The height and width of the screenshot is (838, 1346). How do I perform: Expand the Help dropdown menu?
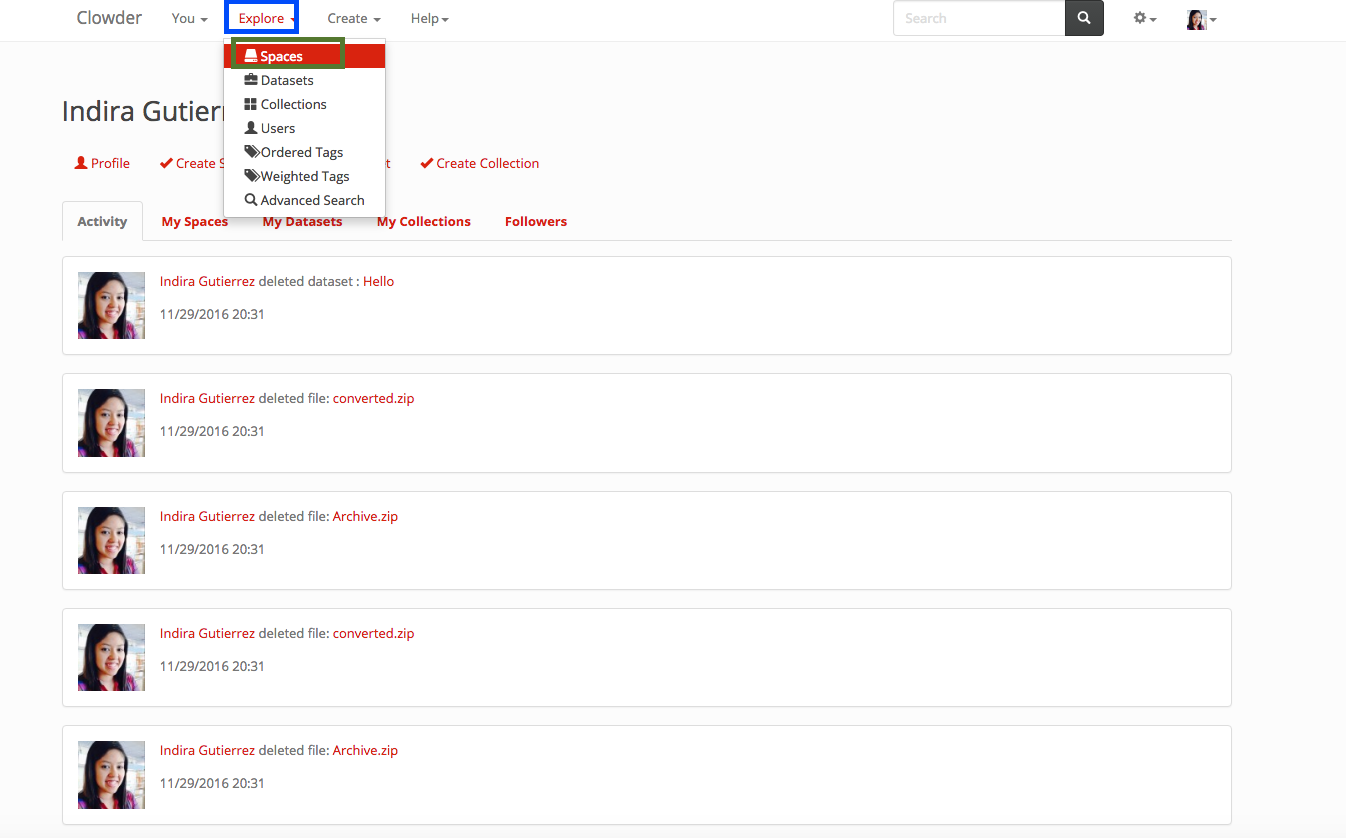(429, 18)
